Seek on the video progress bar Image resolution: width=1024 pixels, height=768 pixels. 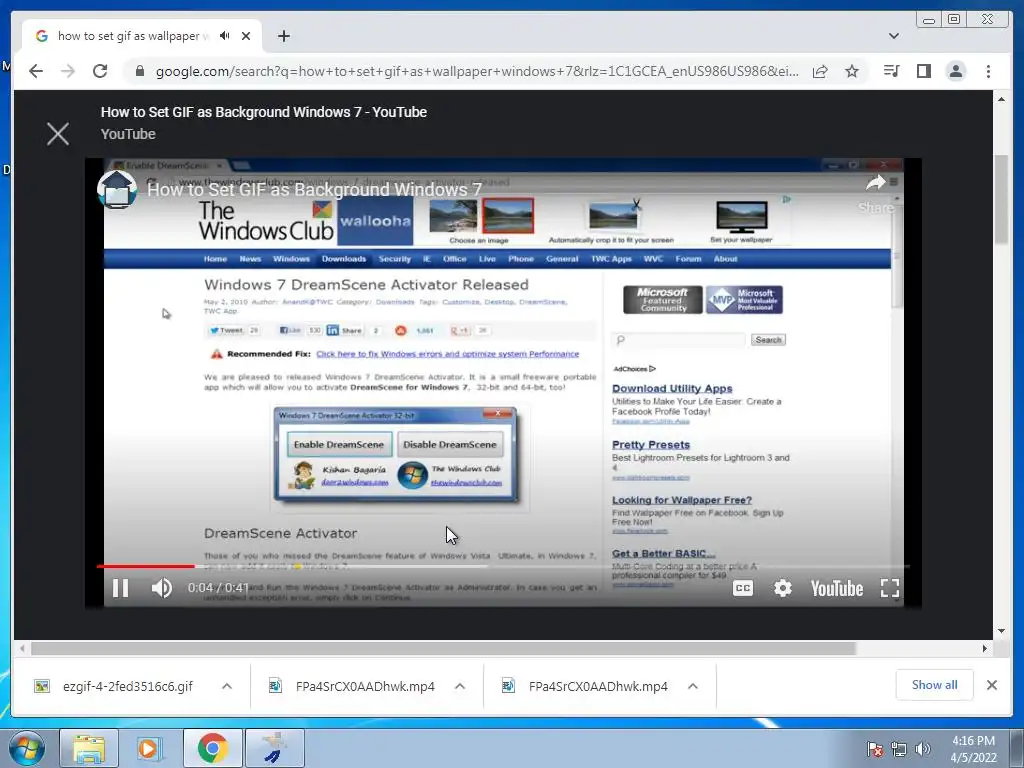503,566
